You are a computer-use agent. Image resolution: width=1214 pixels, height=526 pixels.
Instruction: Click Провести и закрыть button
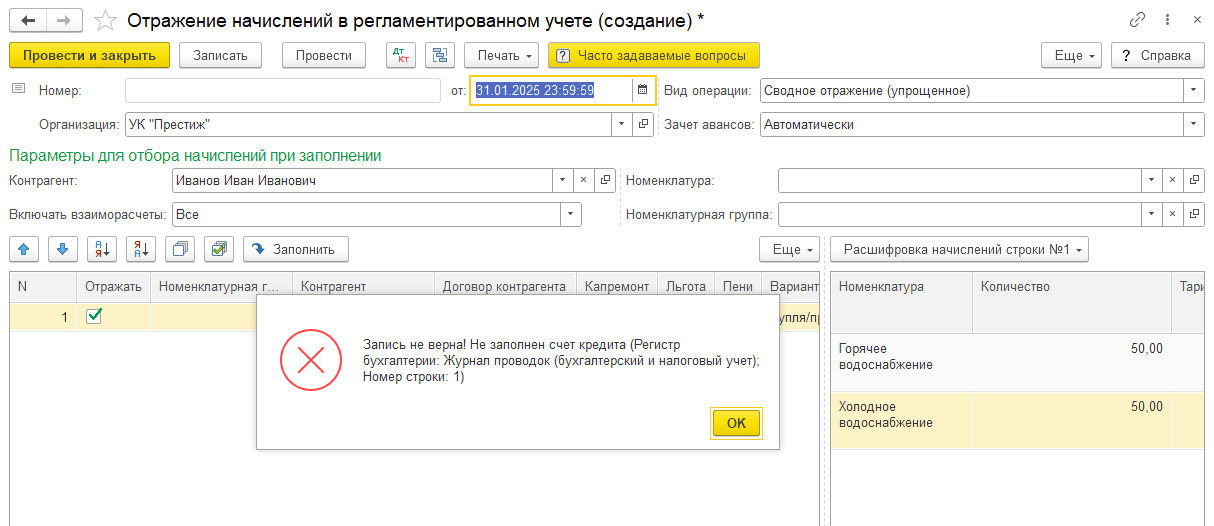coord(89,56)
